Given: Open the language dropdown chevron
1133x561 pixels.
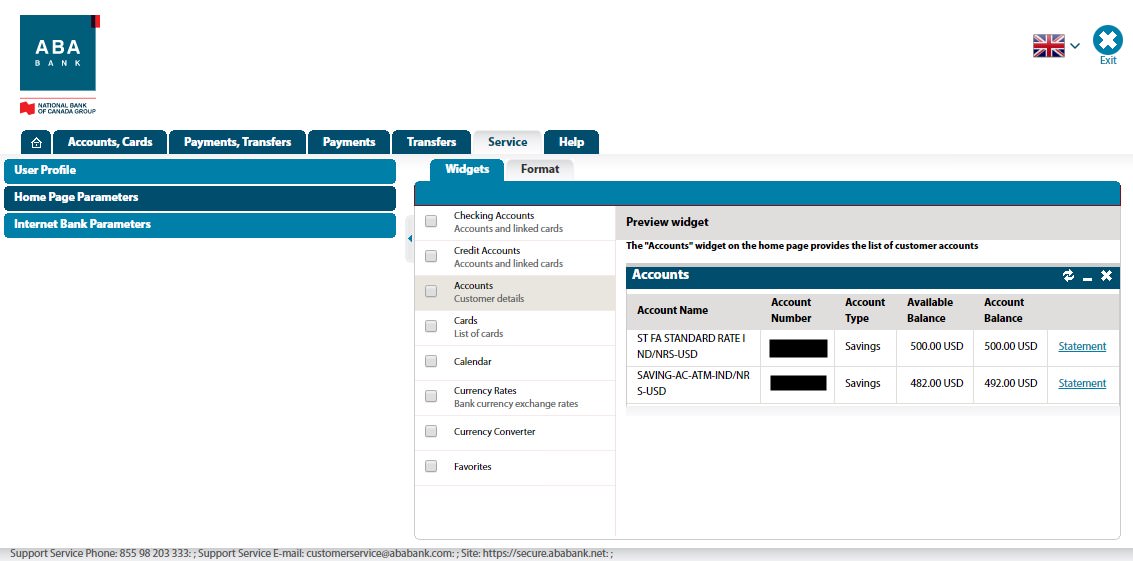Looking at the screenshot, I should (1075, 46).
